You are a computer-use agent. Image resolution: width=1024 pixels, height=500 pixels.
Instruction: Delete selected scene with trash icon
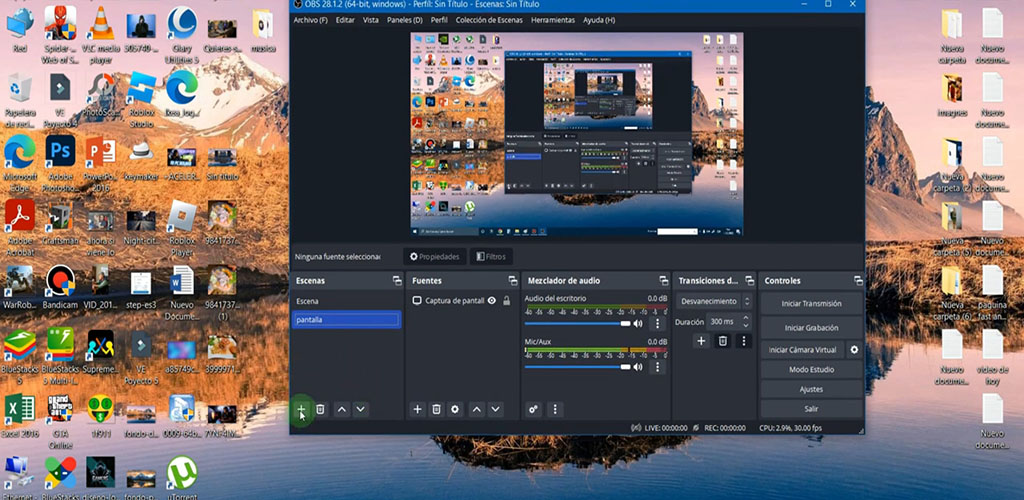pyautogui.click(x=320, y=409)
